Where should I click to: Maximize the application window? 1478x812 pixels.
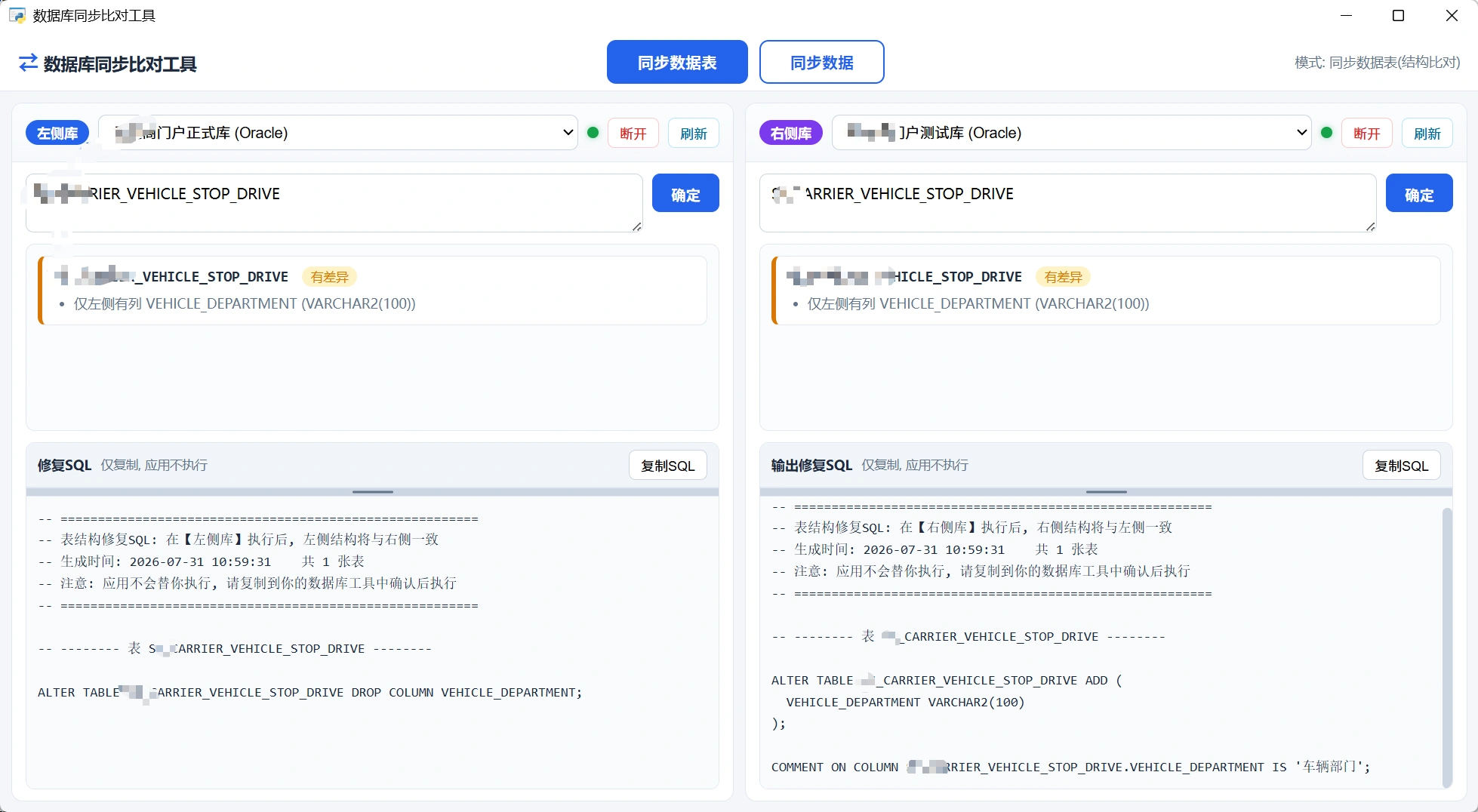pos(1398,15)
